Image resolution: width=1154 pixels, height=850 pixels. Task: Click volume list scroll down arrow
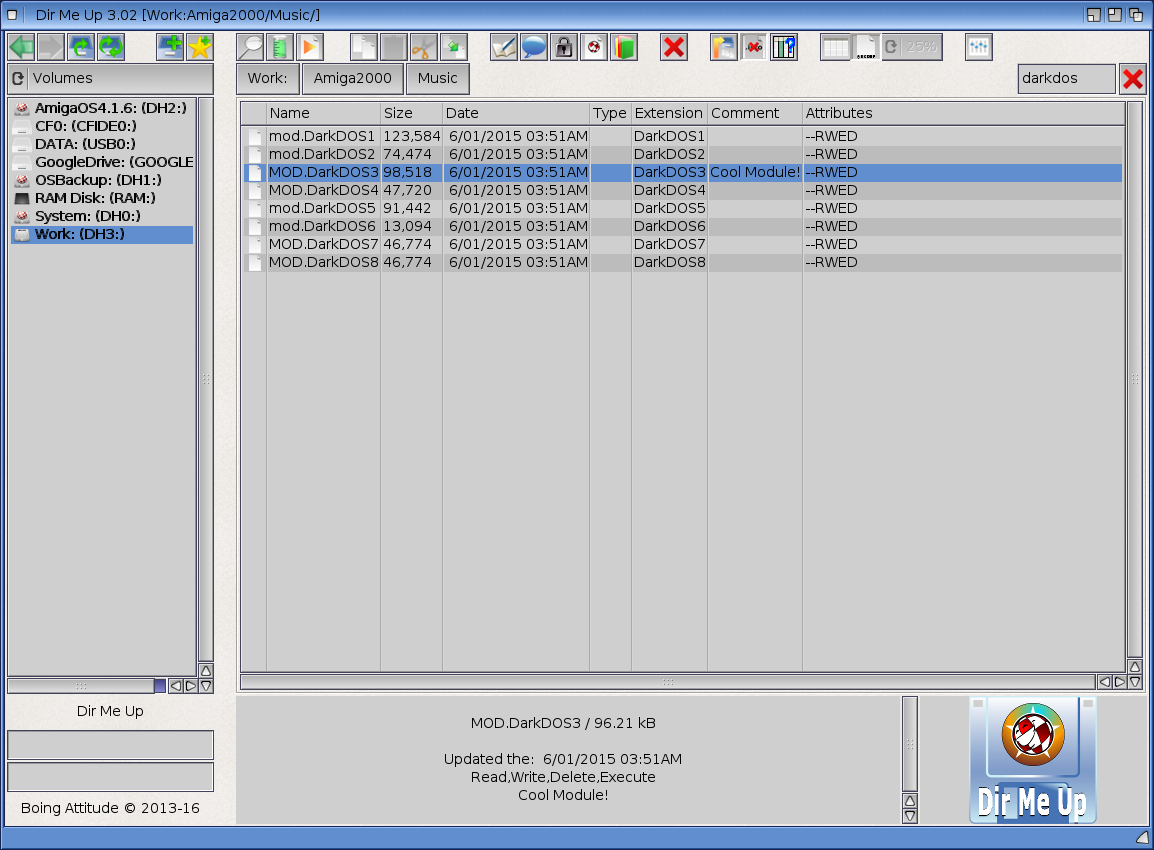tap(206, 686)
